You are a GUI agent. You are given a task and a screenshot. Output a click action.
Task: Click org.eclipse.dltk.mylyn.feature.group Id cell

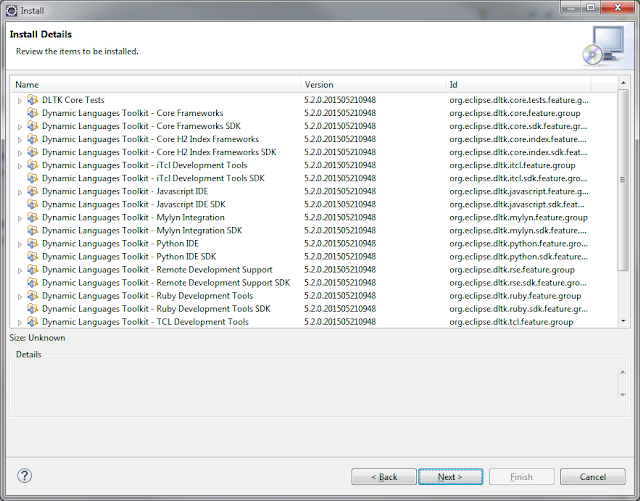[518, 218]
